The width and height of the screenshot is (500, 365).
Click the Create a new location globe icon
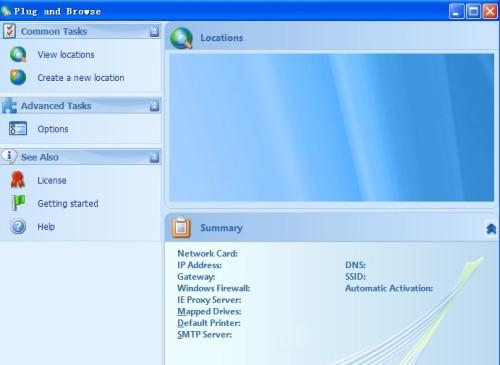click(18, 77)
